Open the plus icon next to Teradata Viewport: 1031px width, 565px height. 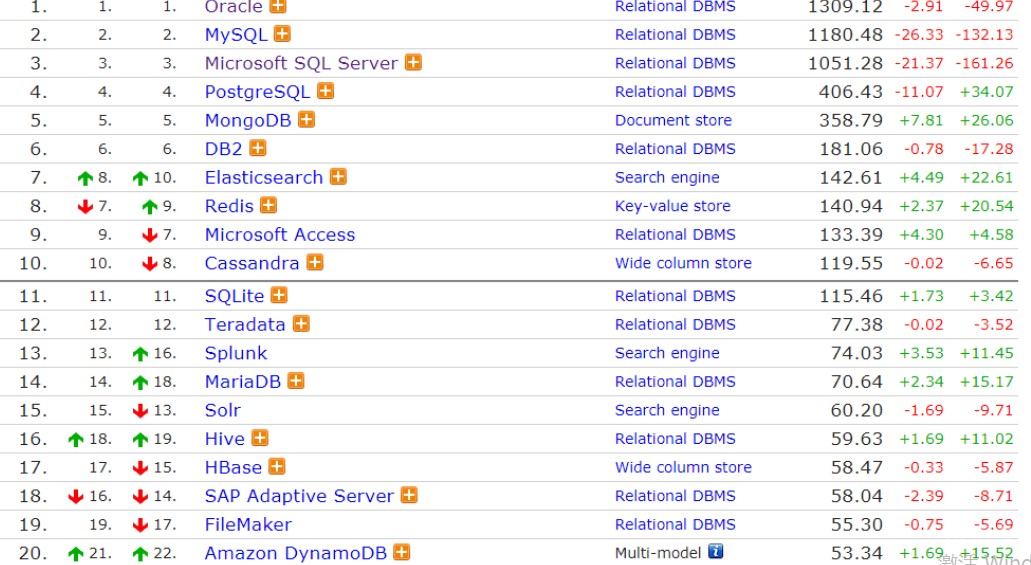pyautogui.click(x=301, y=324)
